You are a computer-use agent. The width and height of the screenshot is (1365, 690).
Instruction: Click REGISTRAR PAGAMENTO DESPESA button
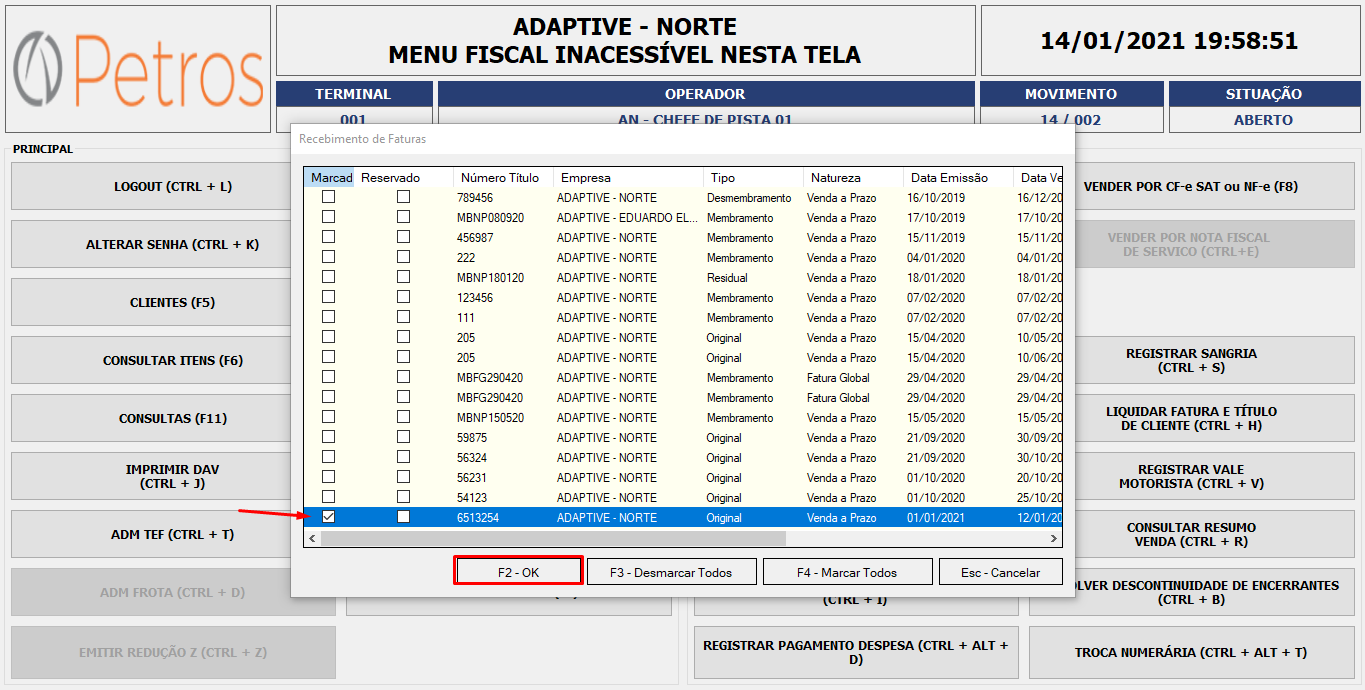click(x=856, y=653)
